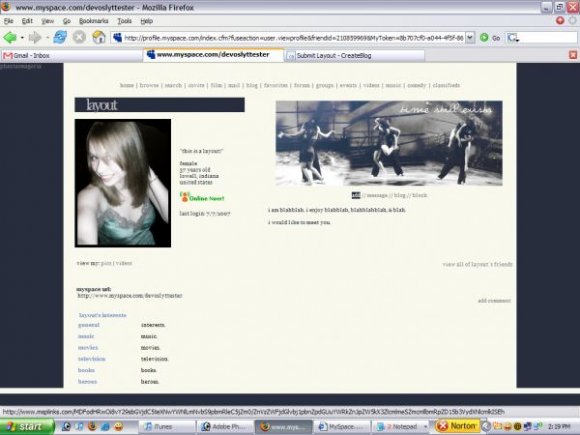Open the Back history dropdown arrow
The width and height of the screenshot is (580, 435).
[22, 37]
